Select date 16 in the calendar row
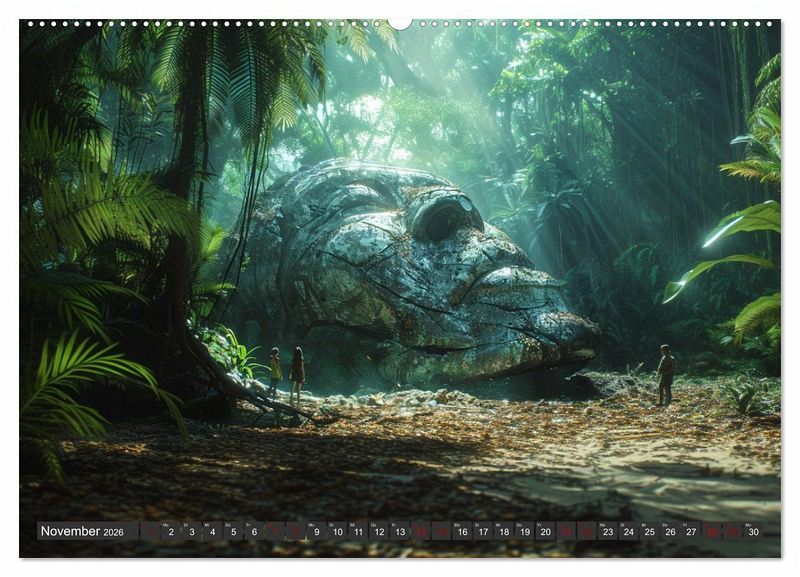The width and height of the screenshot is (800, 577). coord(462,532)
